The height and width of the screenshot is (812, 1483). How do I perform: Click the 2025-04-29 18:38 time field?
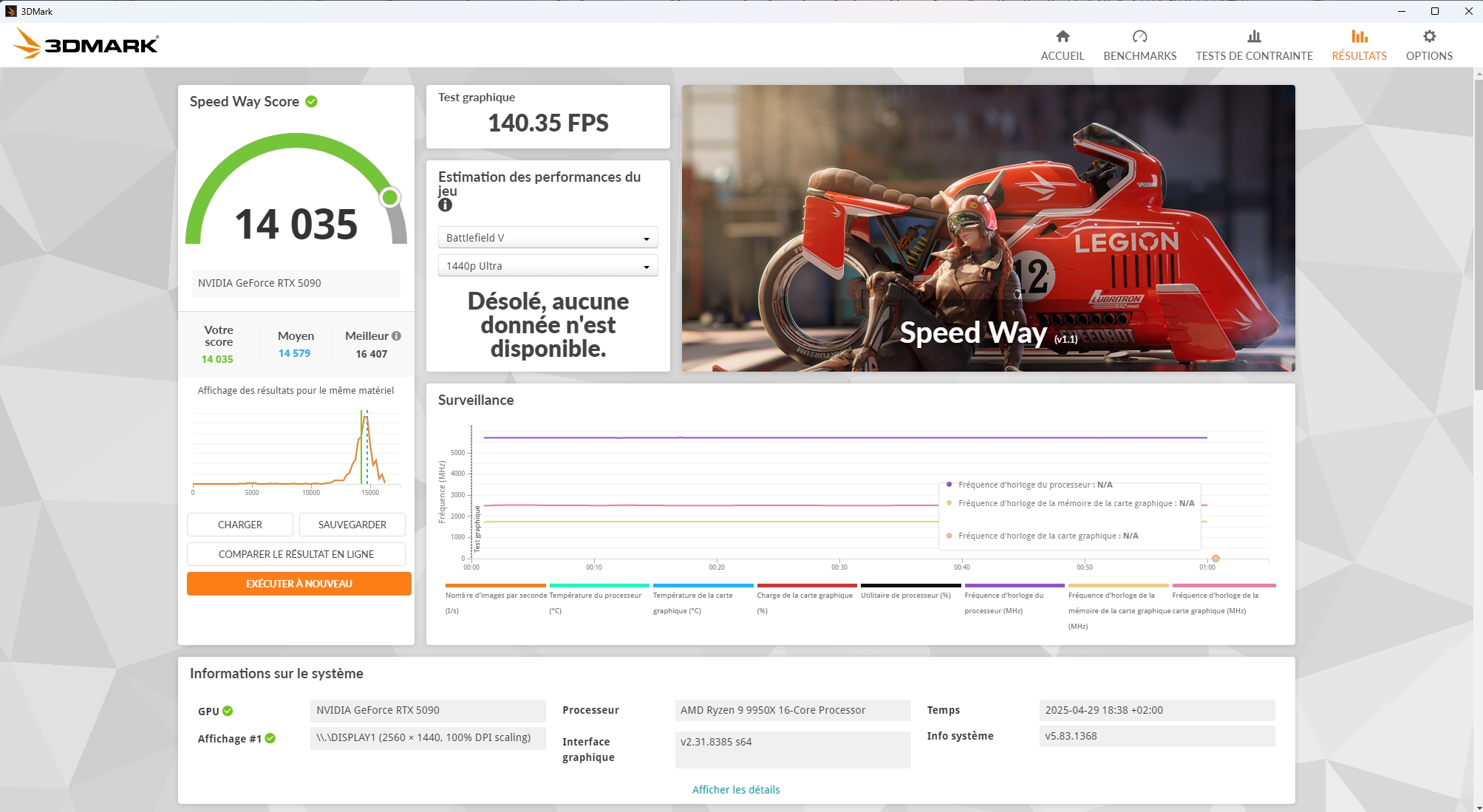[1156, 710]
